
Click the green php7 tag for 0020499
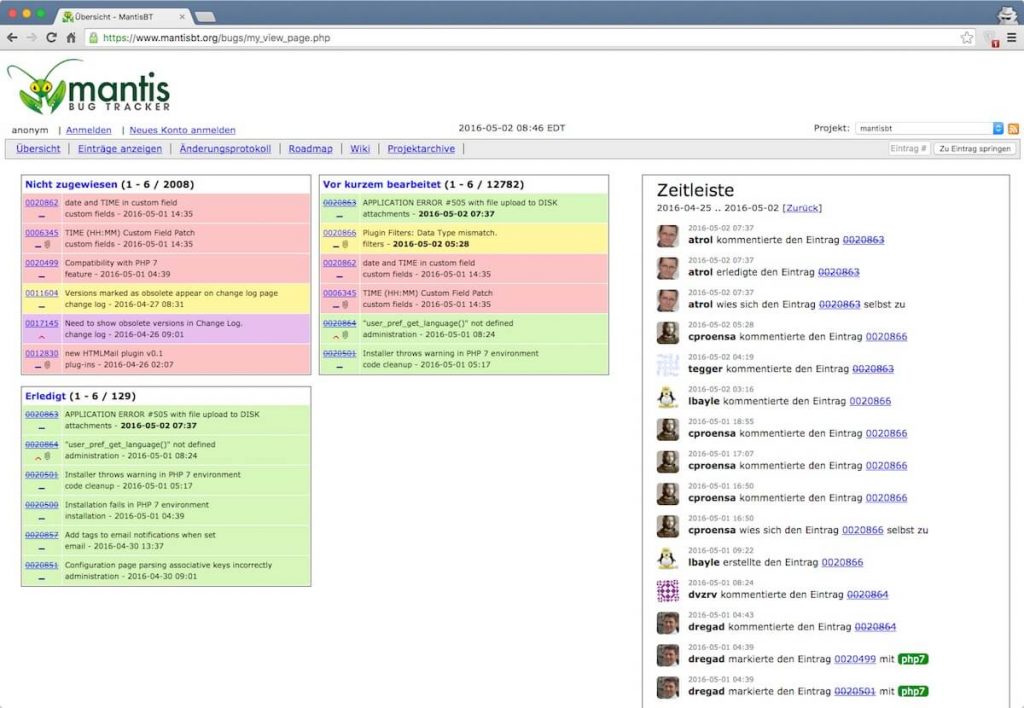pyautogui.click(x=912, y=659)
